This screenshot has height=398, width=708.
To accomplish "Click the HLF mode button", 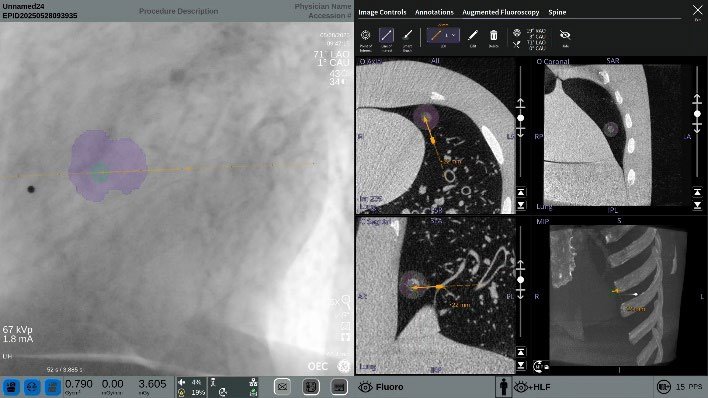I will (x=531, y=387).
